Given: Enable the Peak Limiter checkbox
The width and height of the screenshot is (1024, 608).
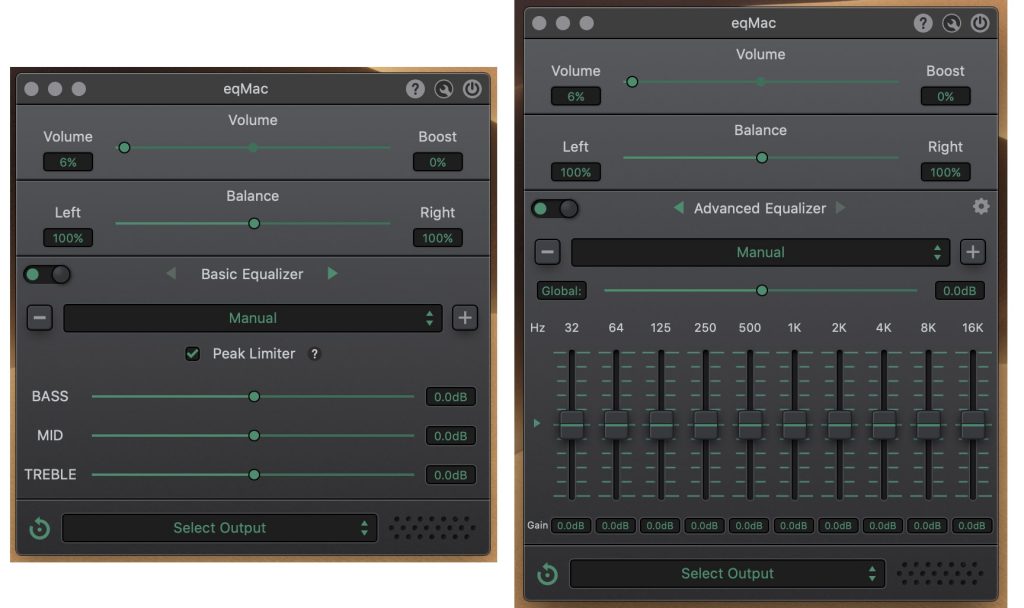Looking at the screenshot, I should click(x=192, y=353).
